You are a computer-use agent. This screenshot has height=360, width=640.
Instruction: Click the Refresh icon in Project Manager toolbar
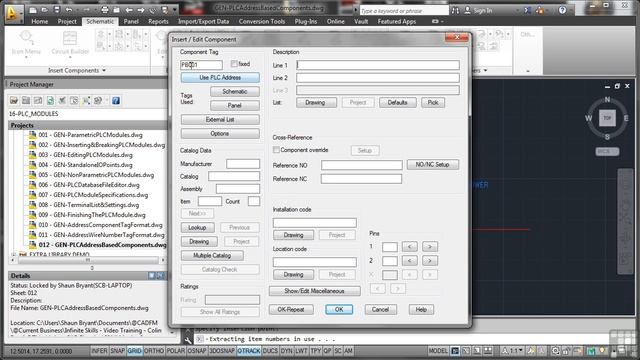50,100
